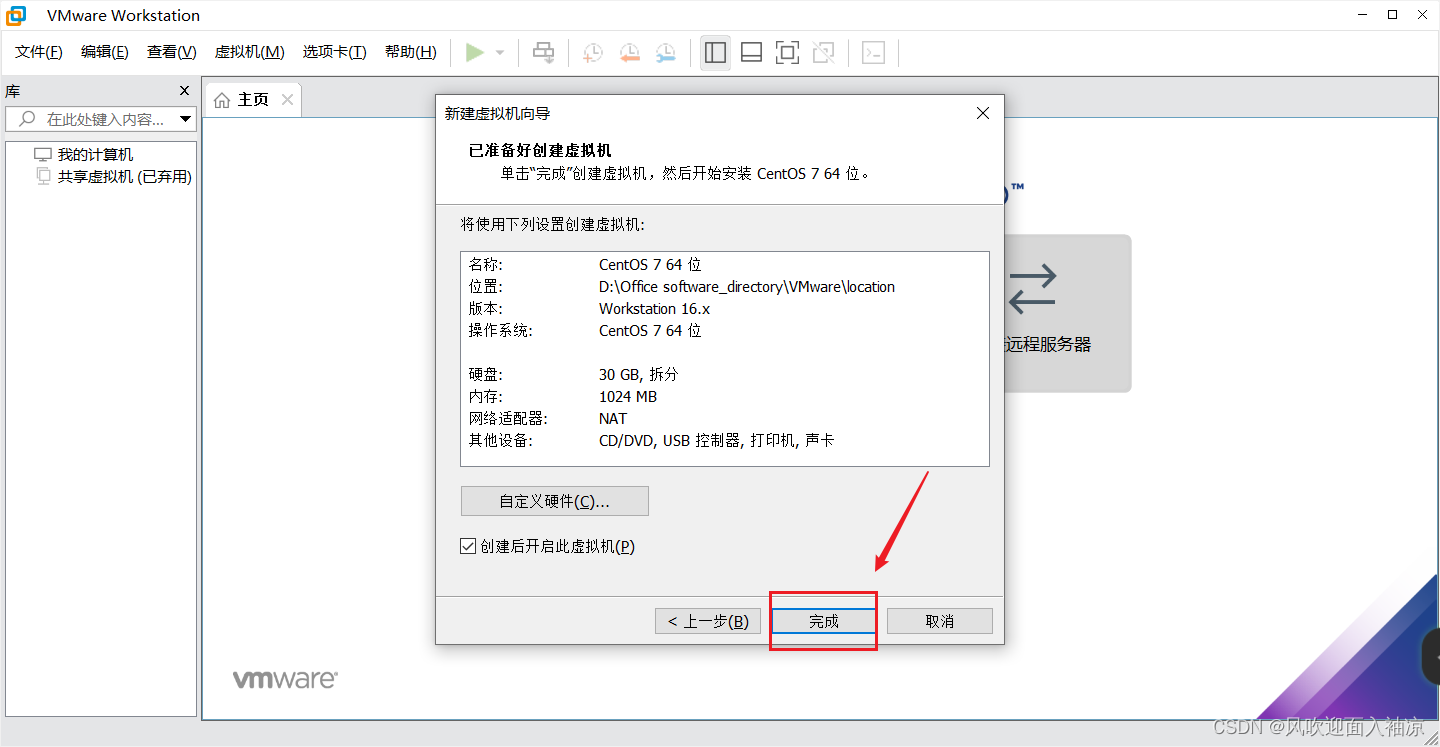
Task: Click the CD/DVD, USB 控制器 devices value
Action: click(716, 440)
